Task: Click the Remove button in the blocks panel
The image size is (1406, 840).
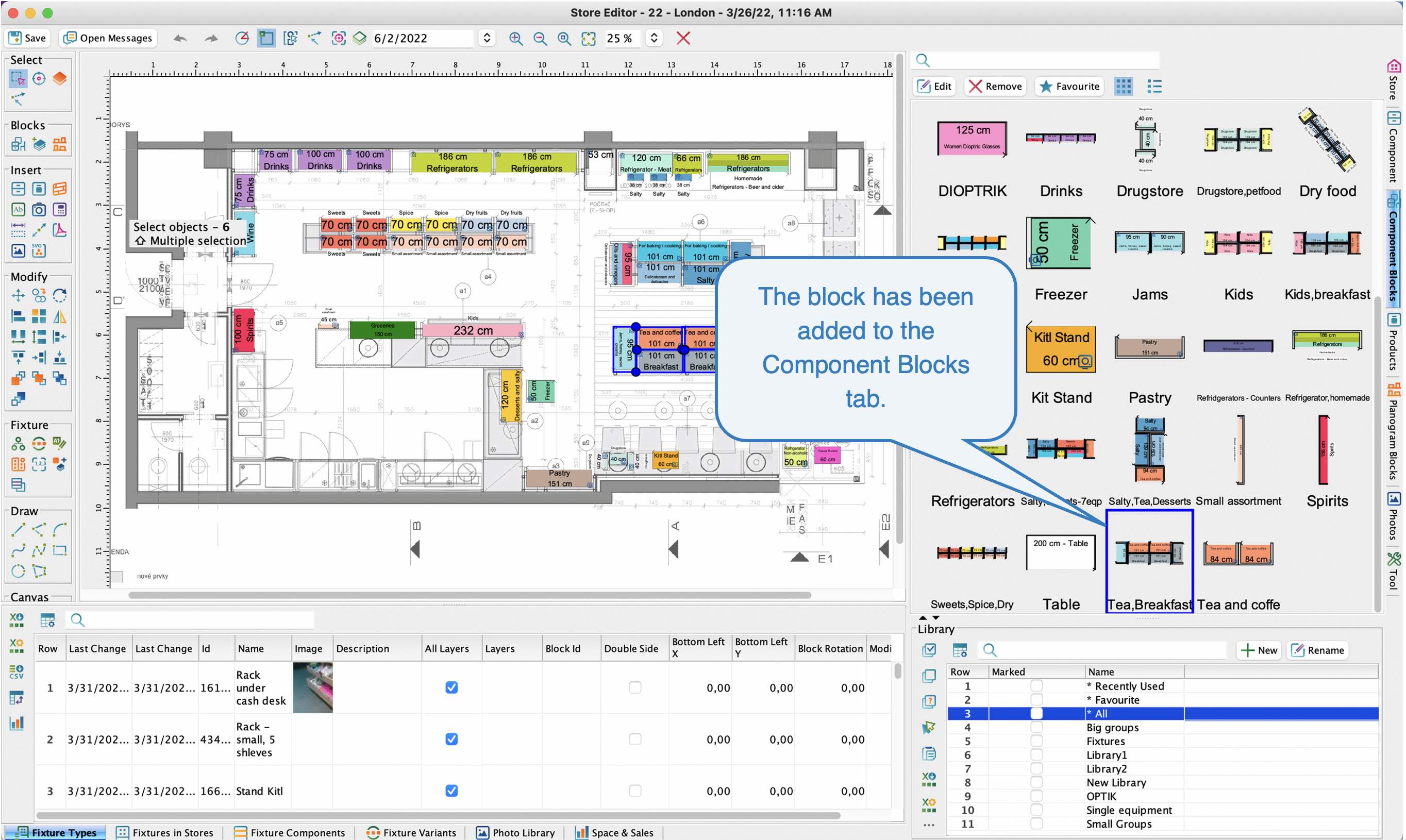Action: [x=995, y=86]
